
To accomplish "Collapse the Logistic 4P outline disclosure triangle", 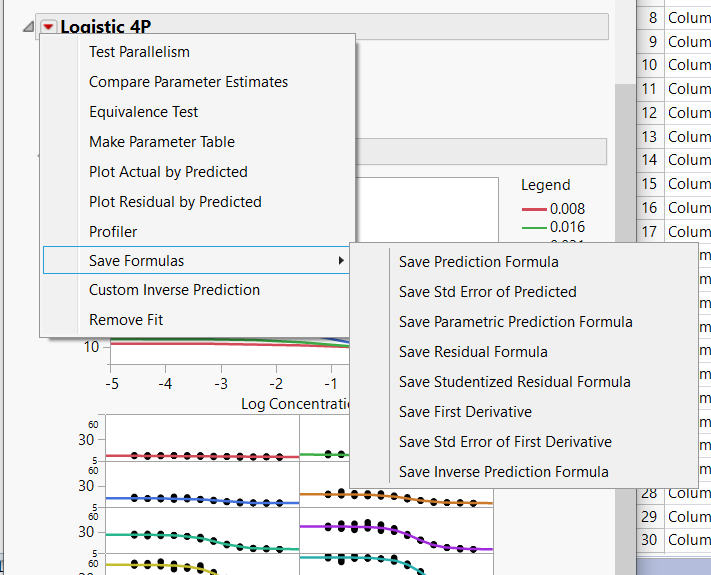I will (28, 27).
